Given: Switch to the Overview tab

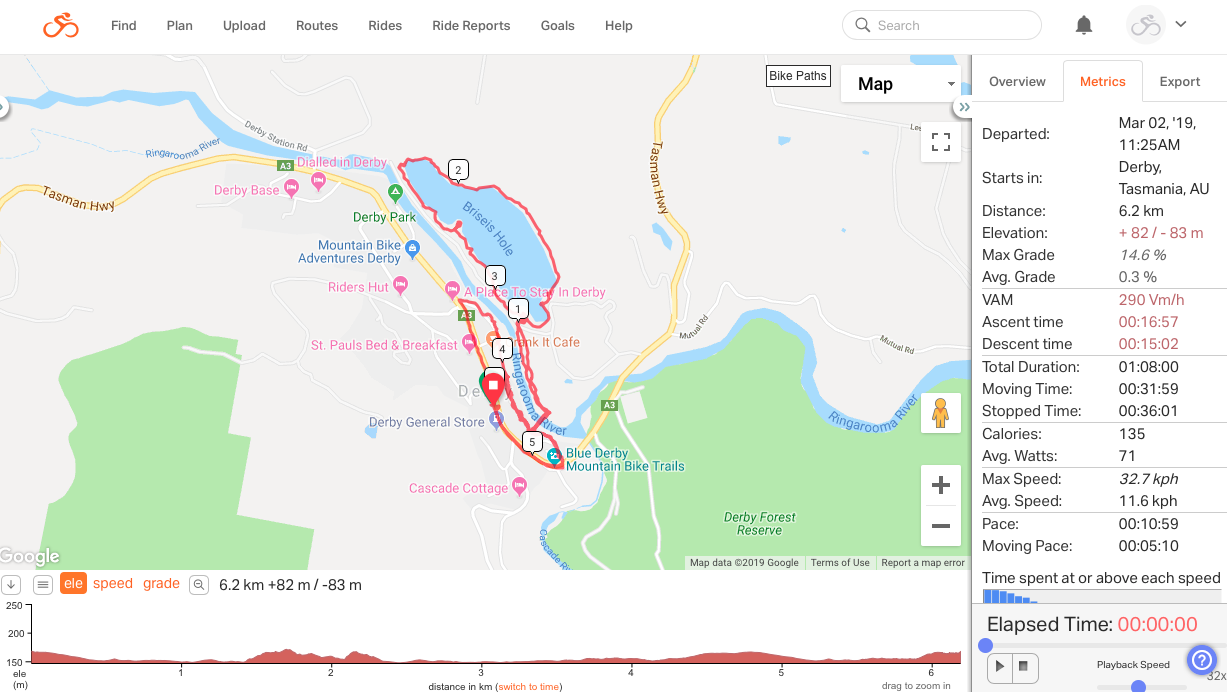Looking at the screenshot, I should pos(1017,82).
